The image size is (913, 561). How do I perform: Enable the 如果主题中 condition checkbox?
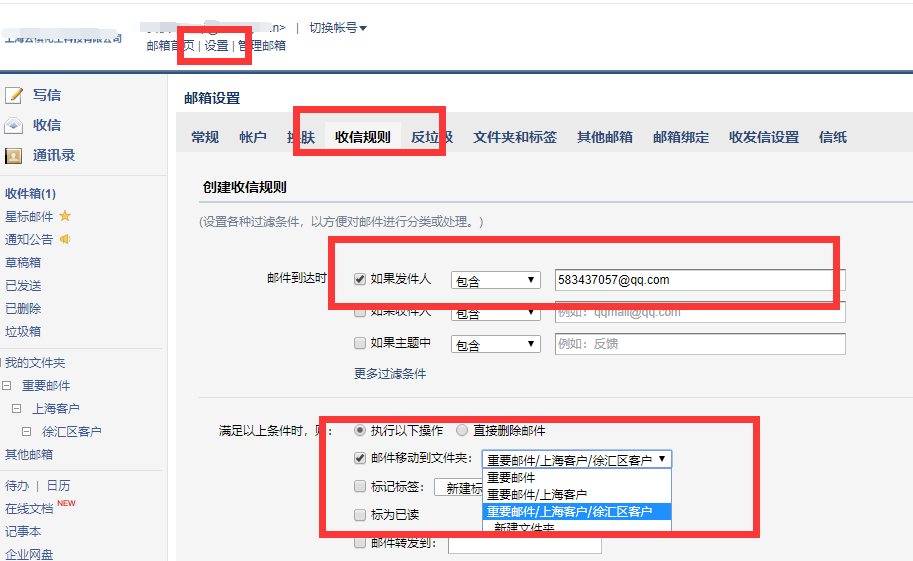click(x=360, y=343)
